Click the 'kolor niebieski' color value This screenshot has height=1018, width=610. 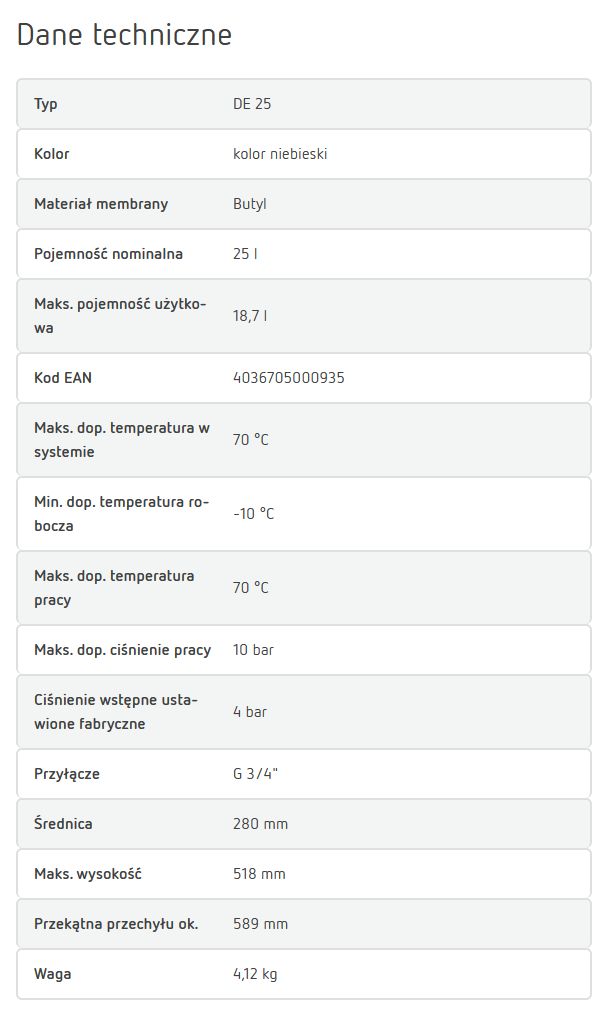click(x=280, y=154)
